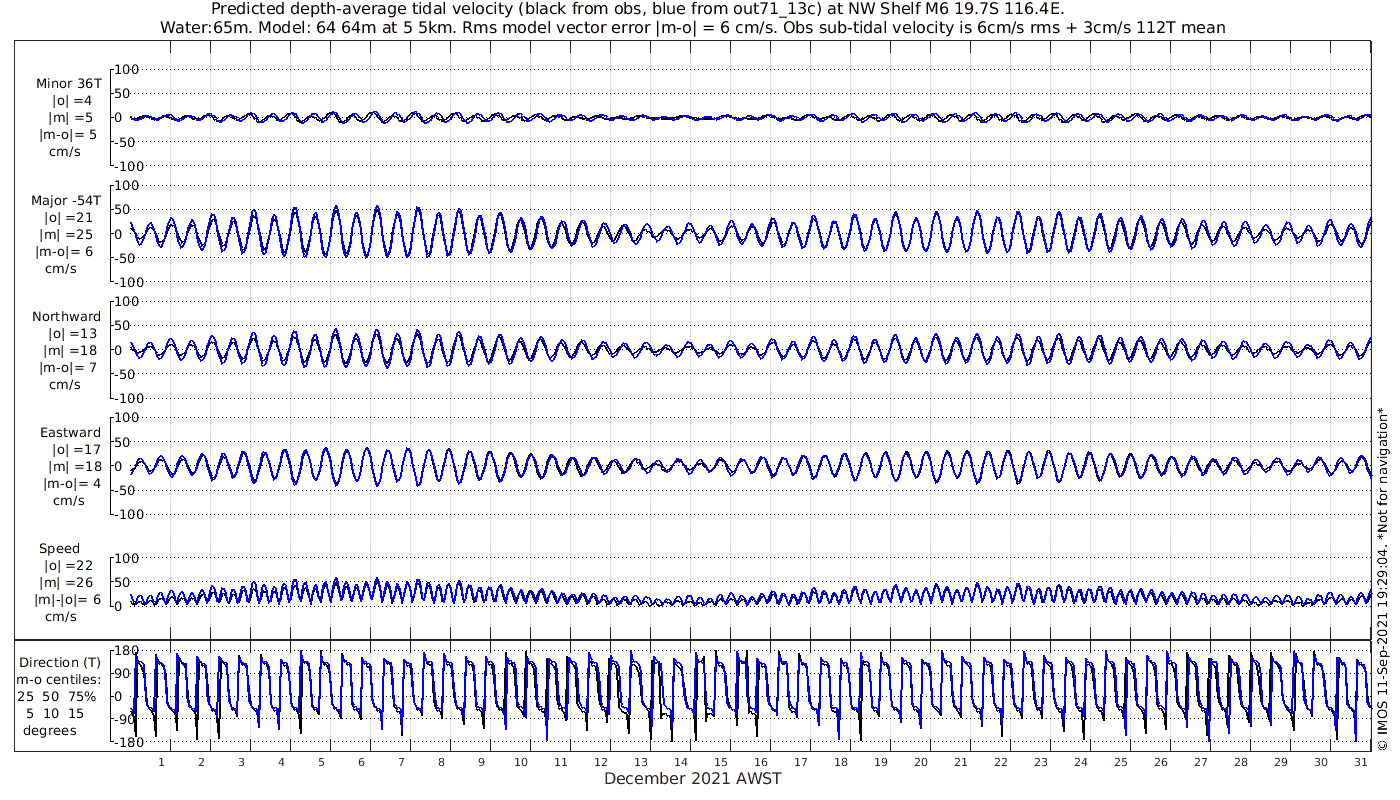Select the 'Speed' panel label
The height and width of the screenshot is (800, 1400).
click(60, 549)
